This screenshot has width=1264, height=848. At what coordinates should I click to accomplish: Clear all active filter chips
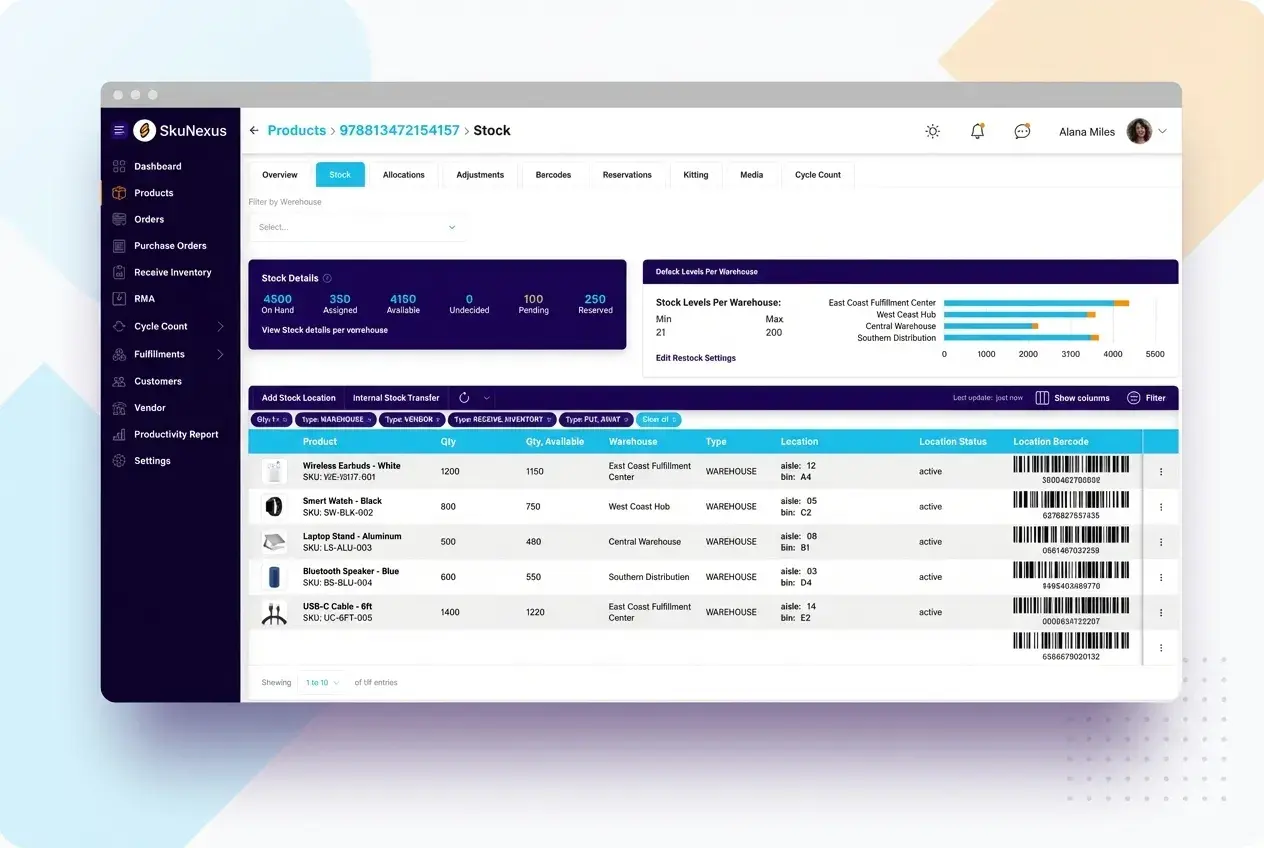(658, 419)
